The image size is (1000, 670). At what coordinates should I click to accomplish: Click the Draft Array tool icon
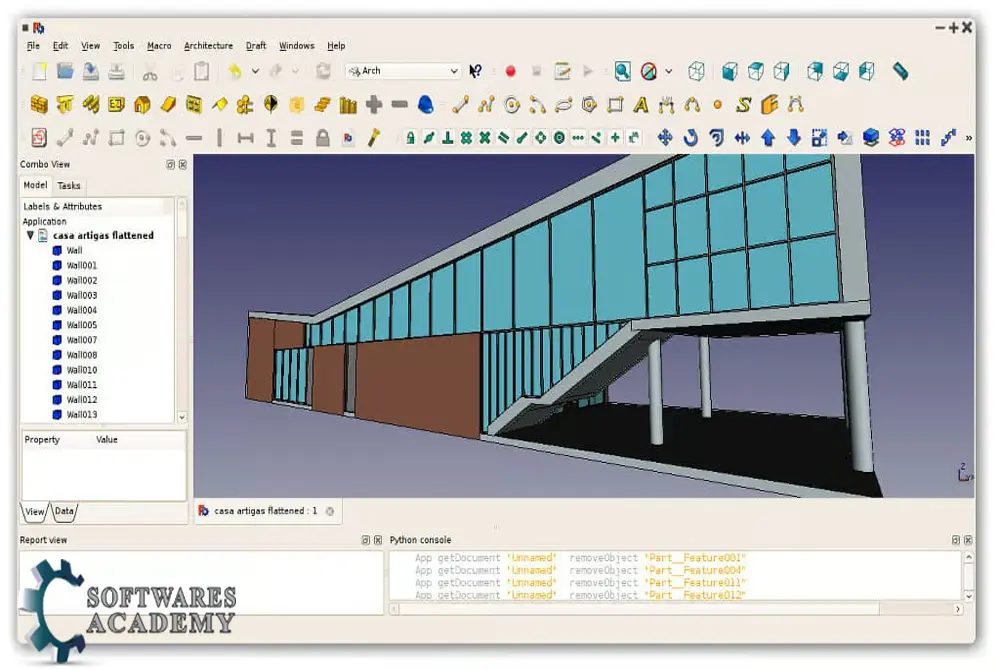pyautogui.click(x=922, y=138)
